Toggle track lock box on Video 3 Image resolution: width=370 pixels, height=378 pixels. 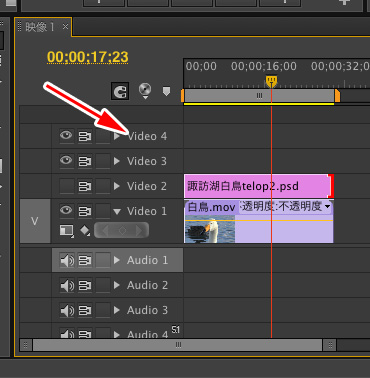point(103,161)
